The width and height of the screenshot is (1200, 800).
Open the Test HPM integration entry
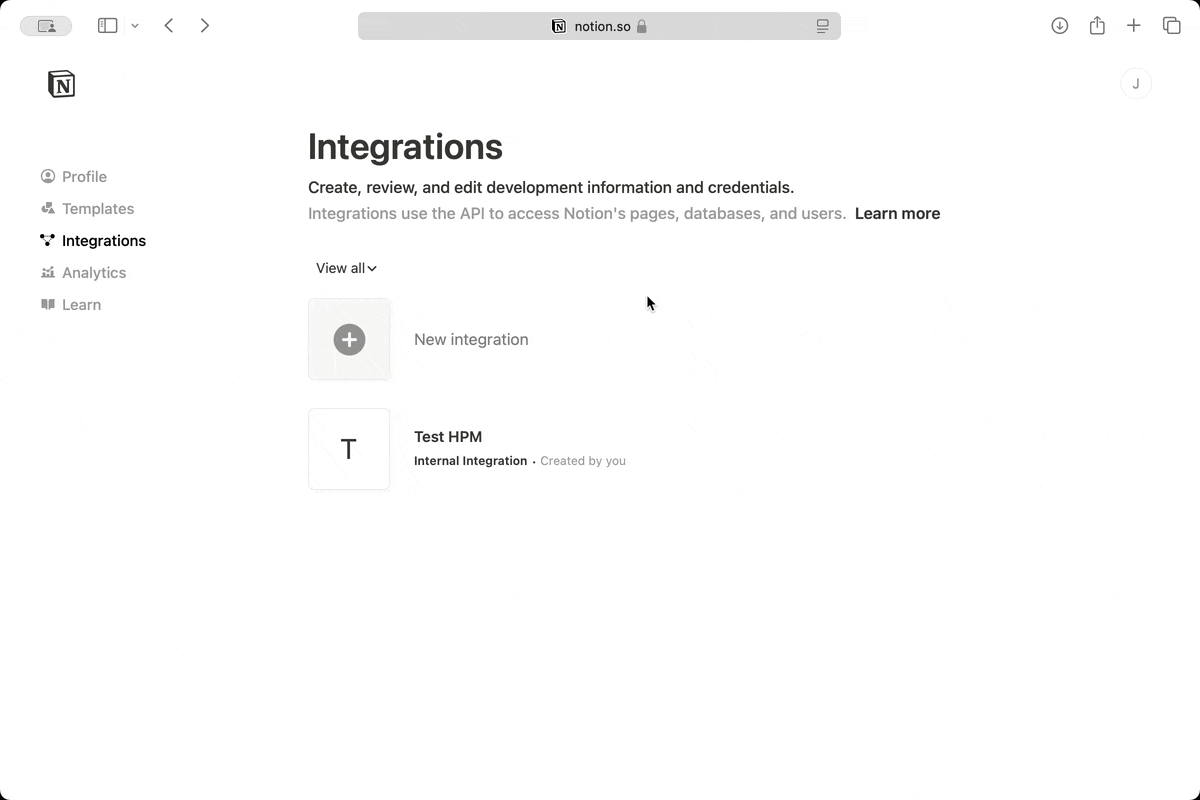click(448, 437)
